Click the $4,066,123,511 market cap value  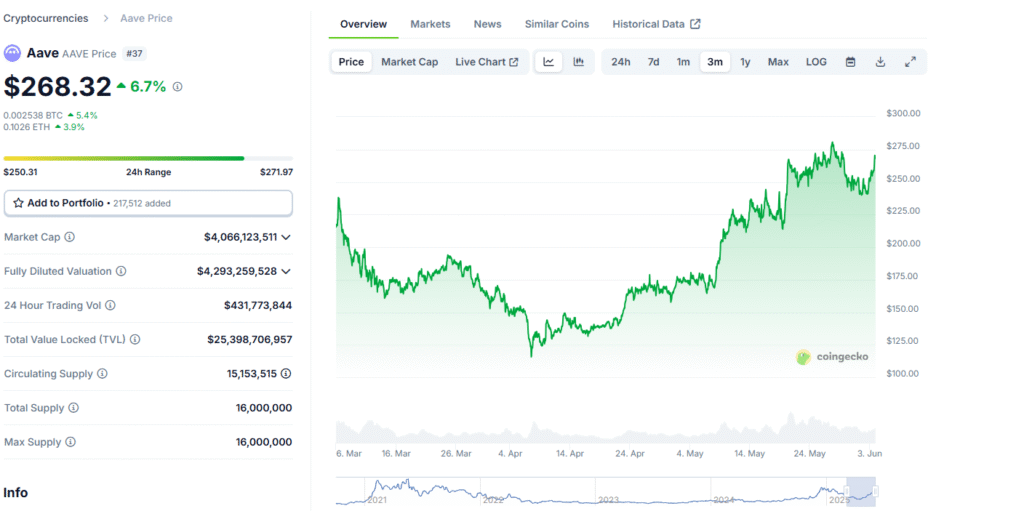tap(240, 237)
